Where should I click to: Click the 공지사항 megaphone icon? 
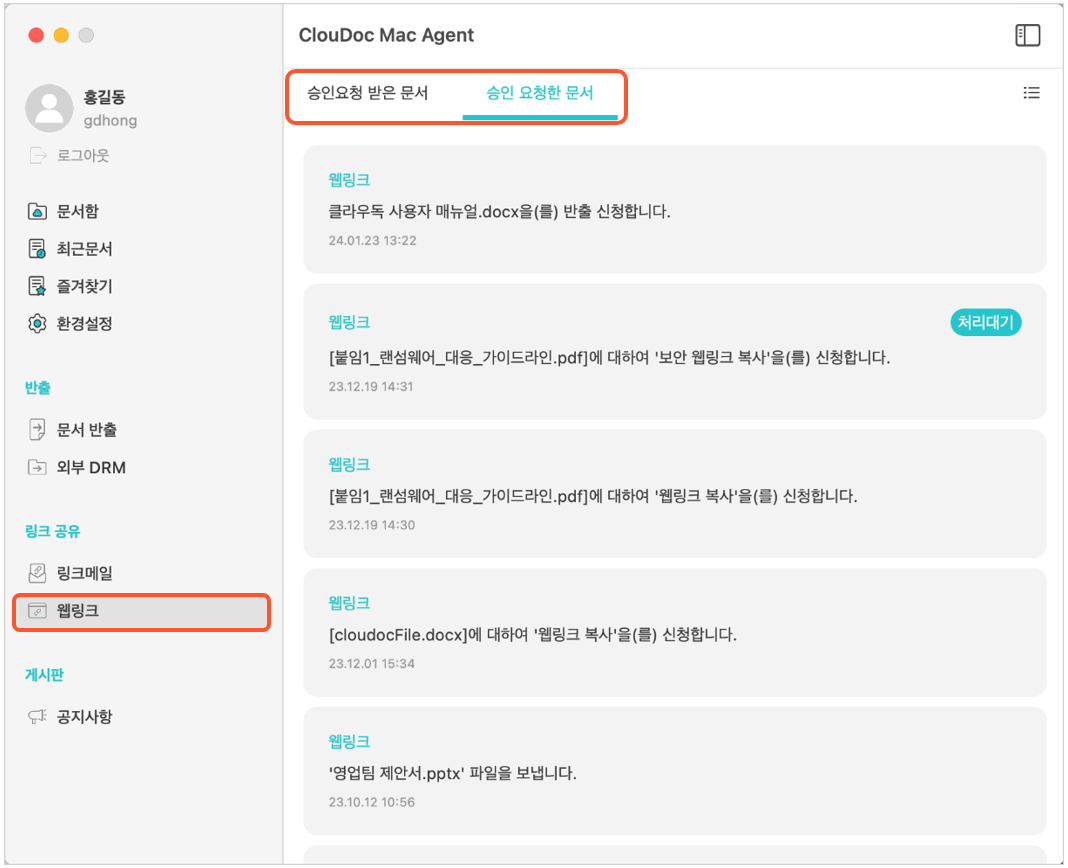(x=37, y=716)
